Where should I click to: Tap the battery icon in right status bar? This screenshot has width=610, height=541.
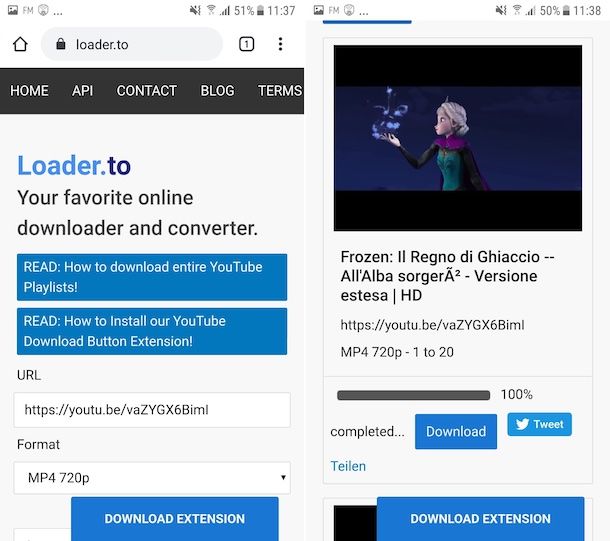pyautogui.click(x=566, y=11)
